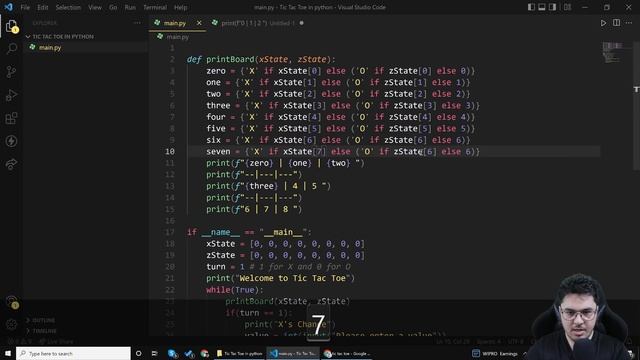The image size is (640, 360).
Task: Click unsaved dot on Untitled-1 tab
Action: [x=301, y=23]
